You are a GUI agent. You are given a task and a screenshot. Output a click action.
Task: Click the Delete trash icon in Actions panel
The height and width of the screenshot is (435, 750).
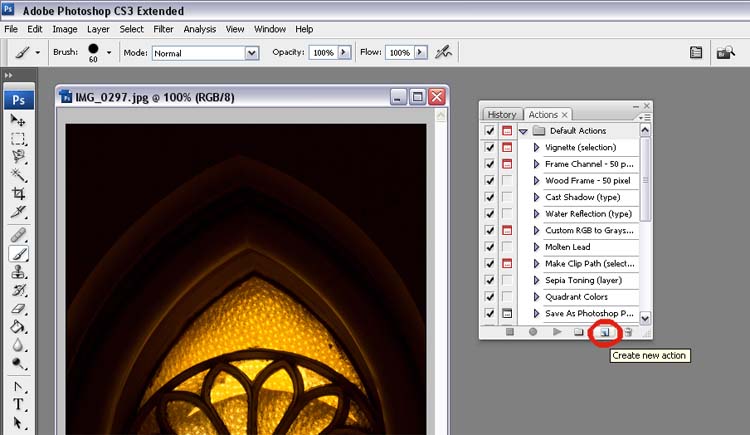628,332
